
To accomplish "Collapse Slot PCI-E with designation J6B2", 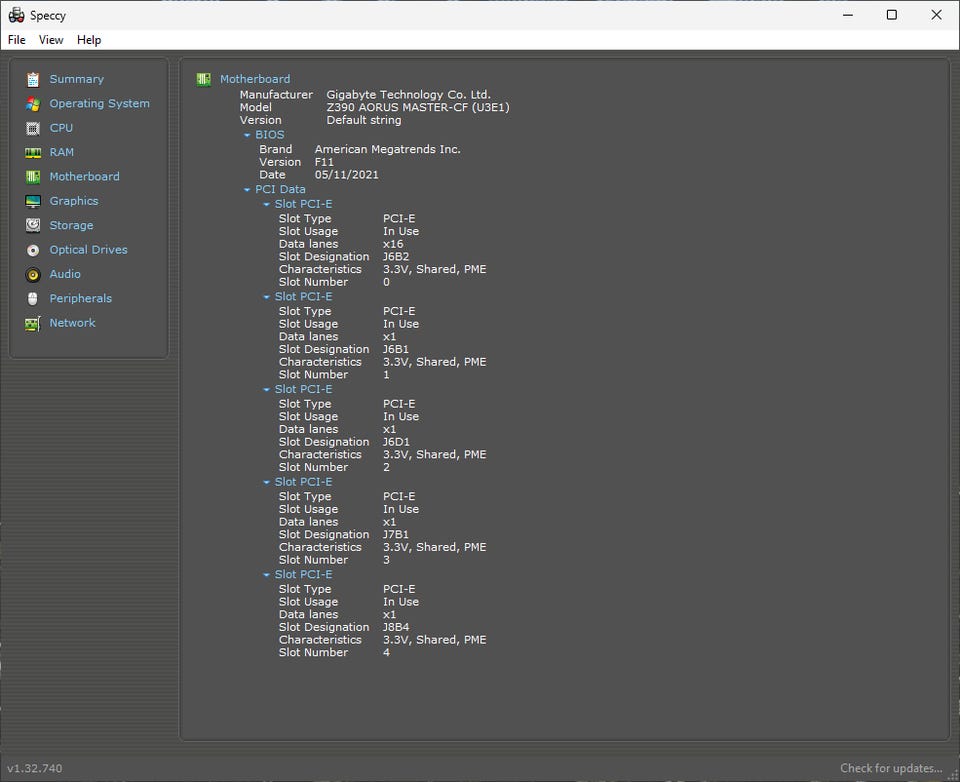I will (267, 205).
